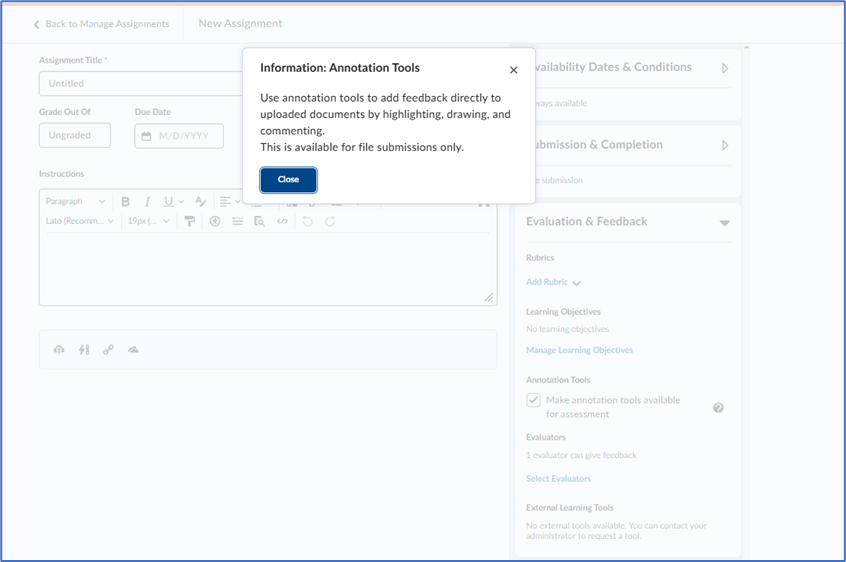Click '1 evaluator can give feedback' text
This screenshot has width=846, height=562.
pyautogui.click(x=581, y=455)
